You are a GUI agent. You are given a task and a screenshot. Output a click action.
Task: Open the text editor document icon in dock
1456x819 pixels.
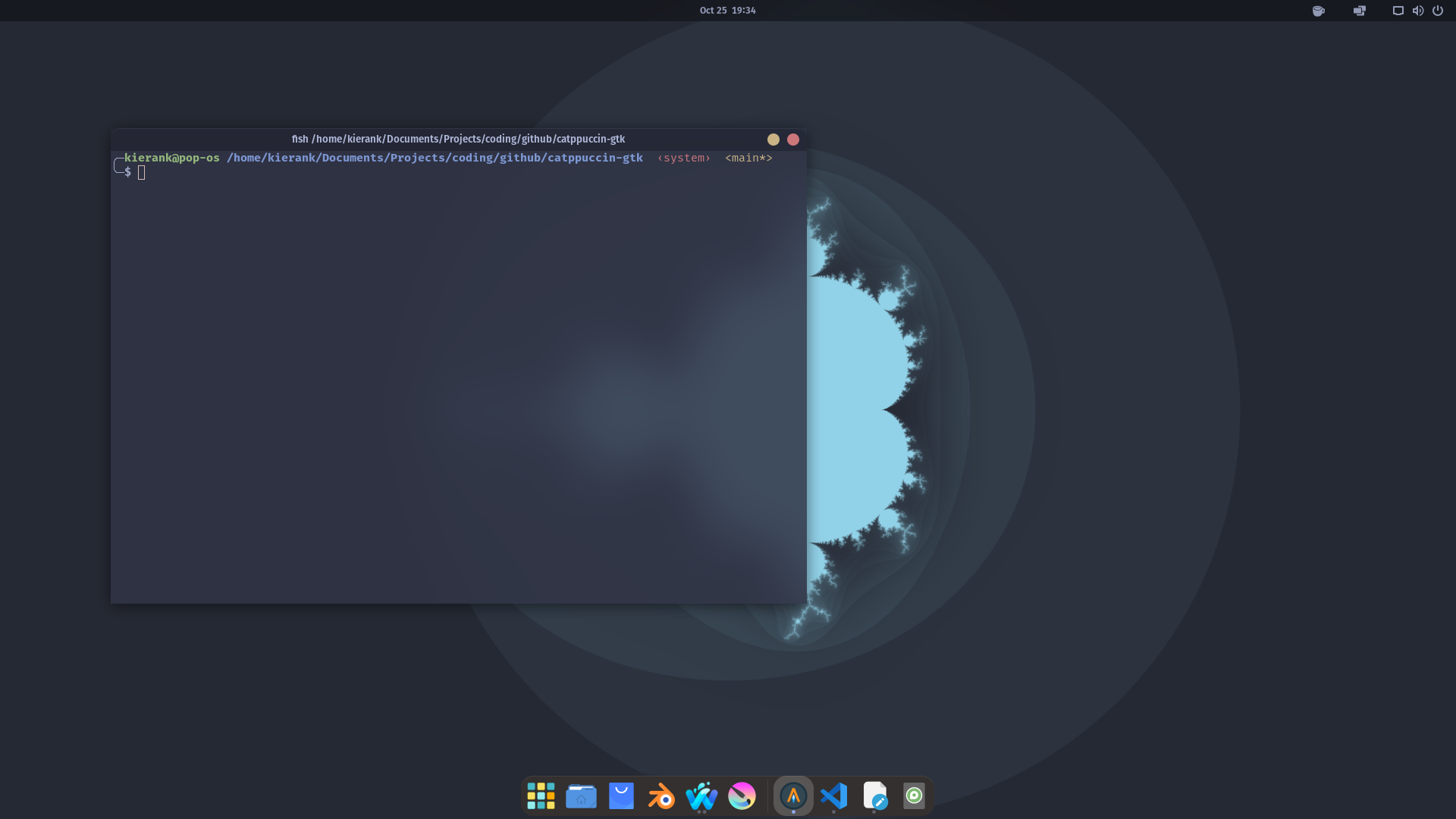click(874, 796)
